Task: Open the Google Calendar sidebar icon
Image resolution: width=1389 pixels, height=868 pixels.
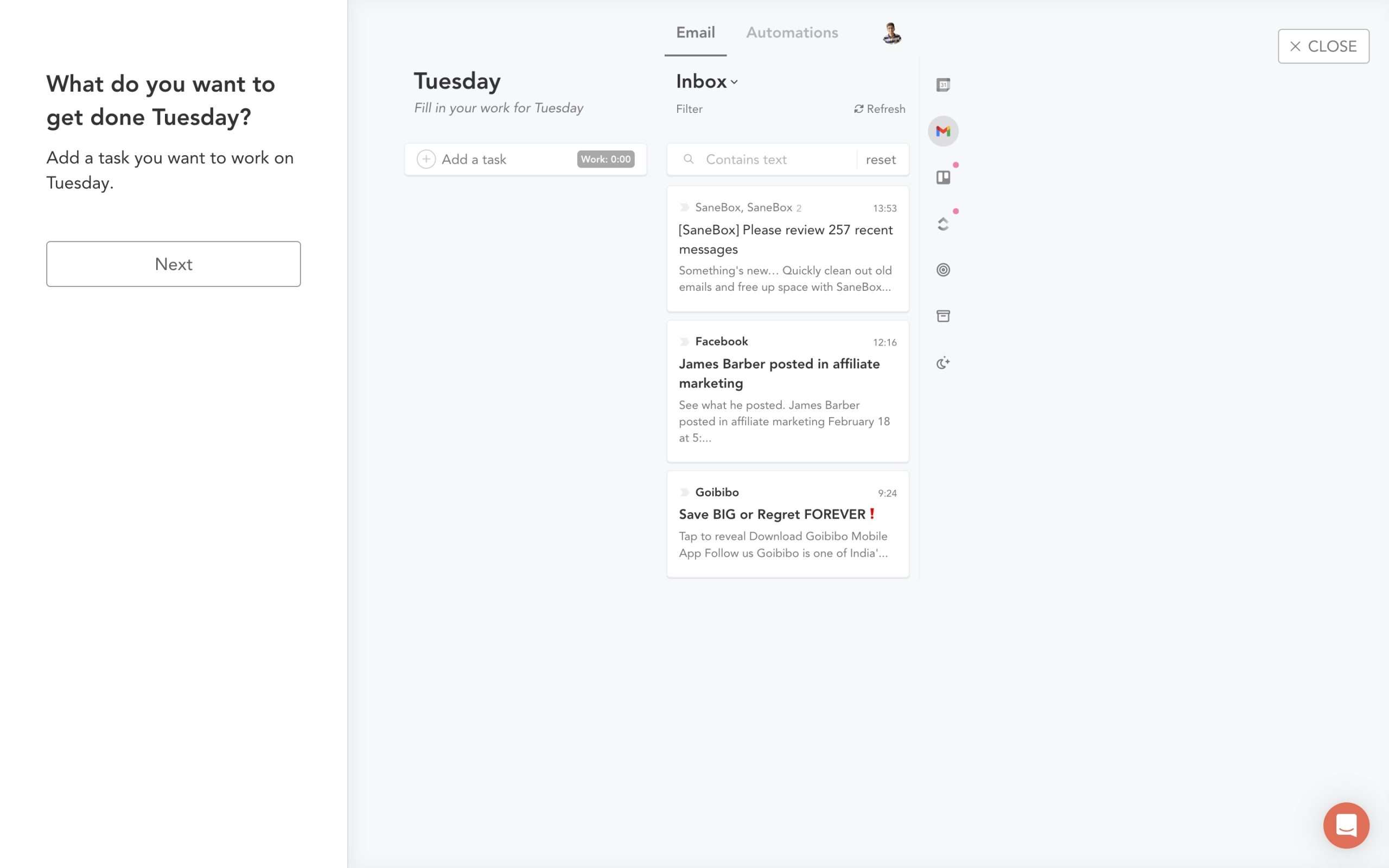Action: coord(943,85)
